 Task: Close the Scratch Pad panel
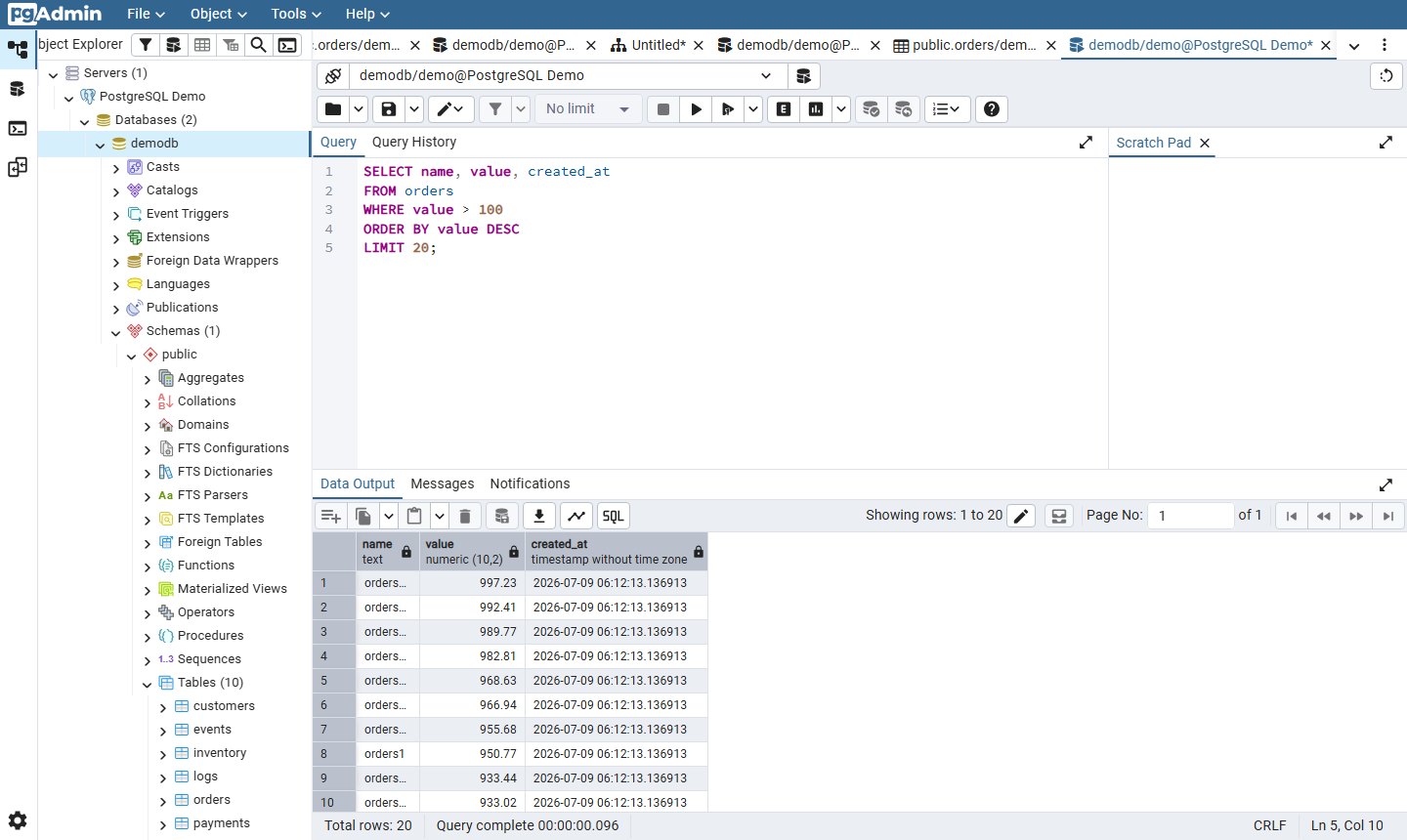coord(1205,143)
